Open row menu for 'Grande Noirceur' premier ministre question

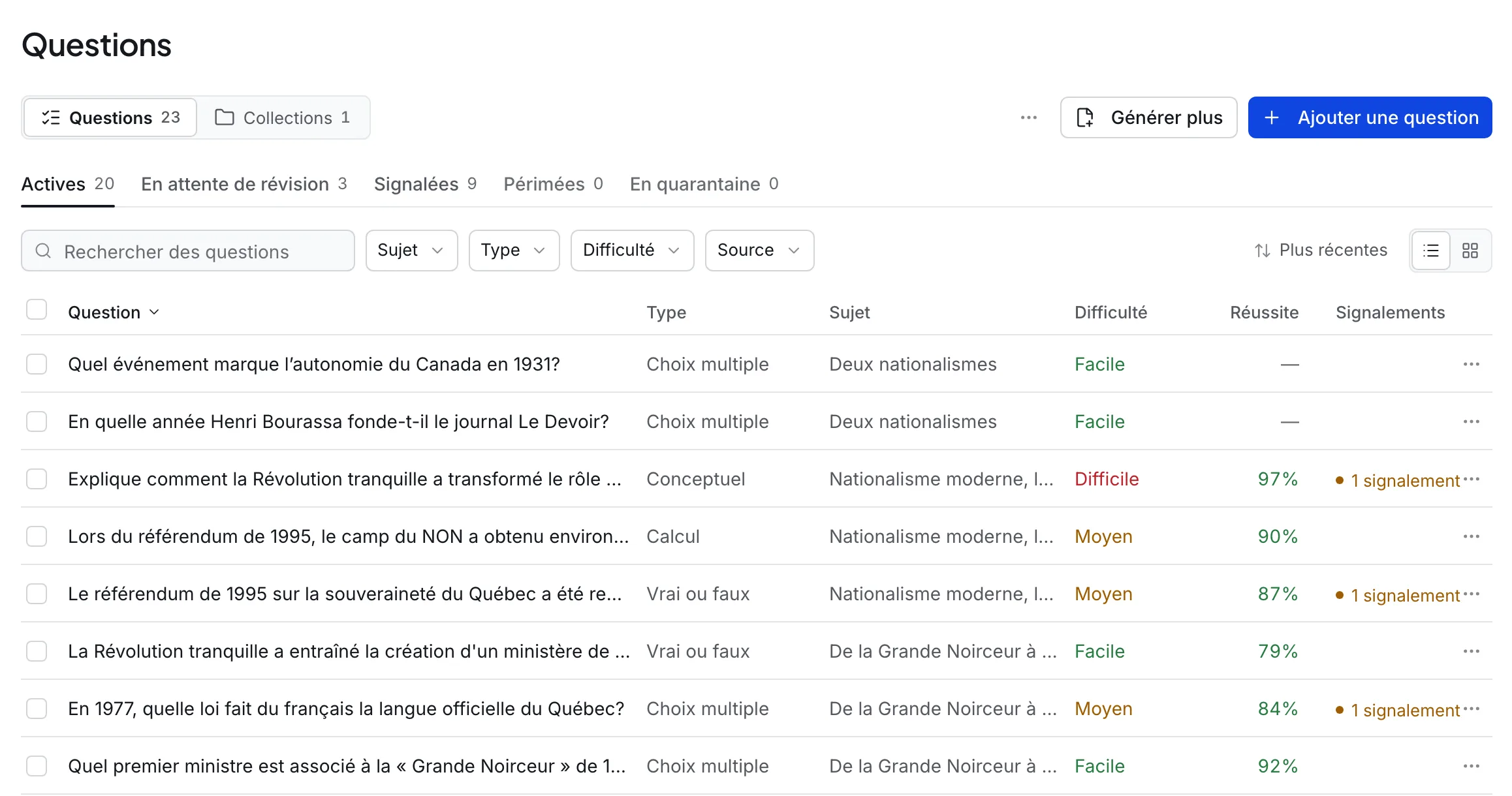pos(1471,766)
